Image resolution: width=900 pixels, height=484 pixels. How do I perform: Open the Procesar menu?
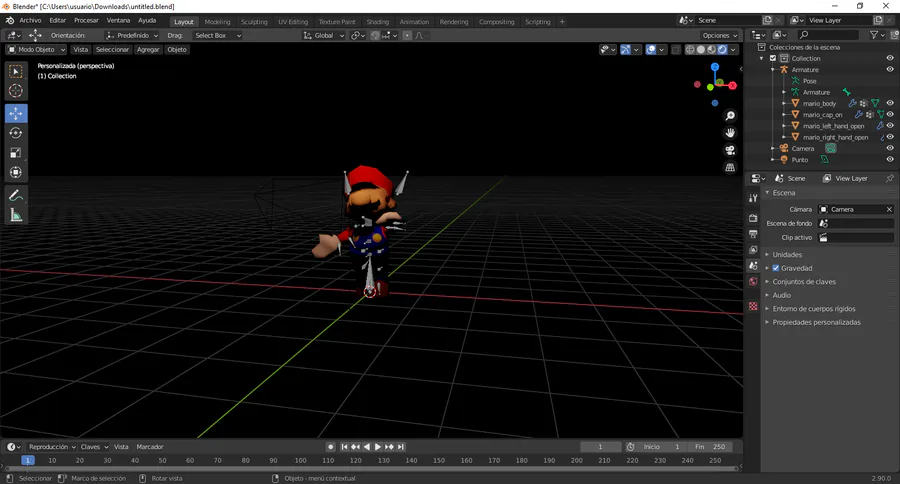86,20
